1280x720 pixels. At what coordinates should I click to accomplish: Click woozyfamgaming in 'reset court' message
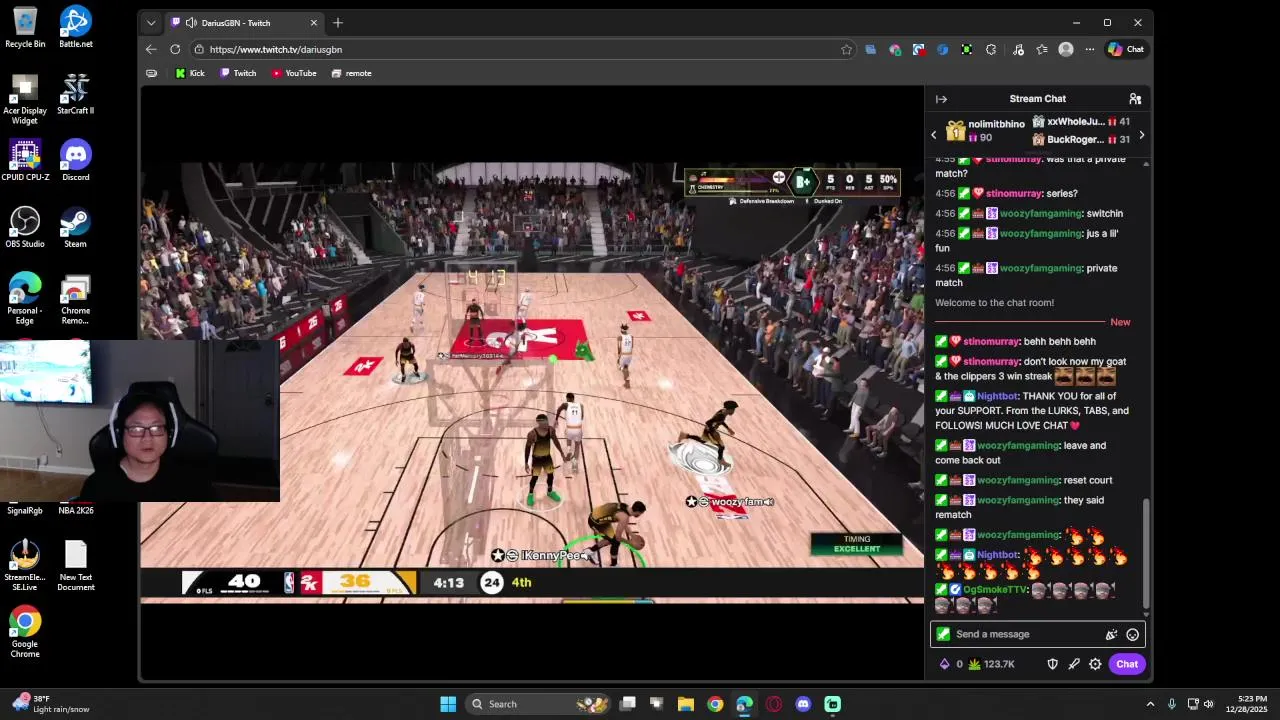[1018, 480]
